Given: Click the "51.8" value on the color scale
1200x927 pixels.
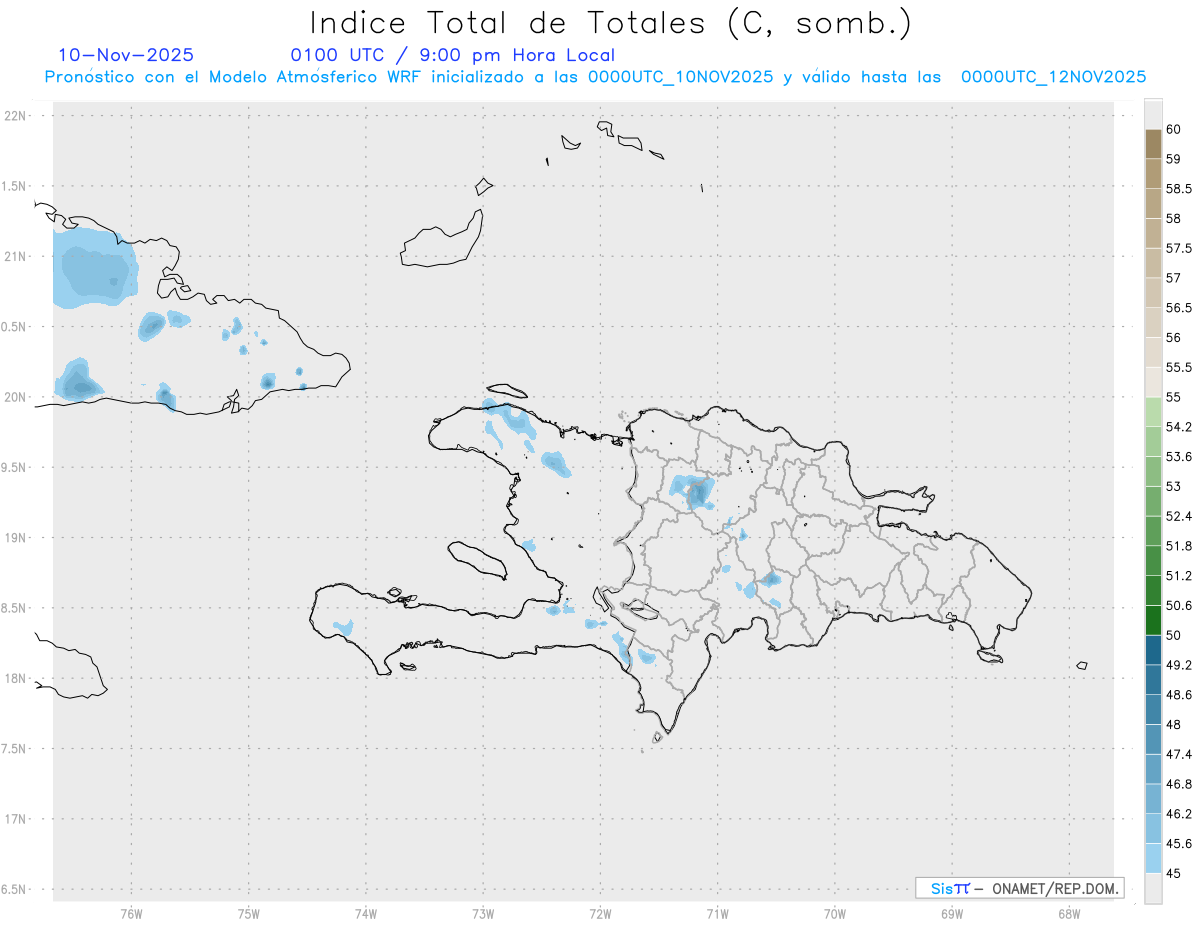Looking at the screenshot, I should click(1178, 546).
